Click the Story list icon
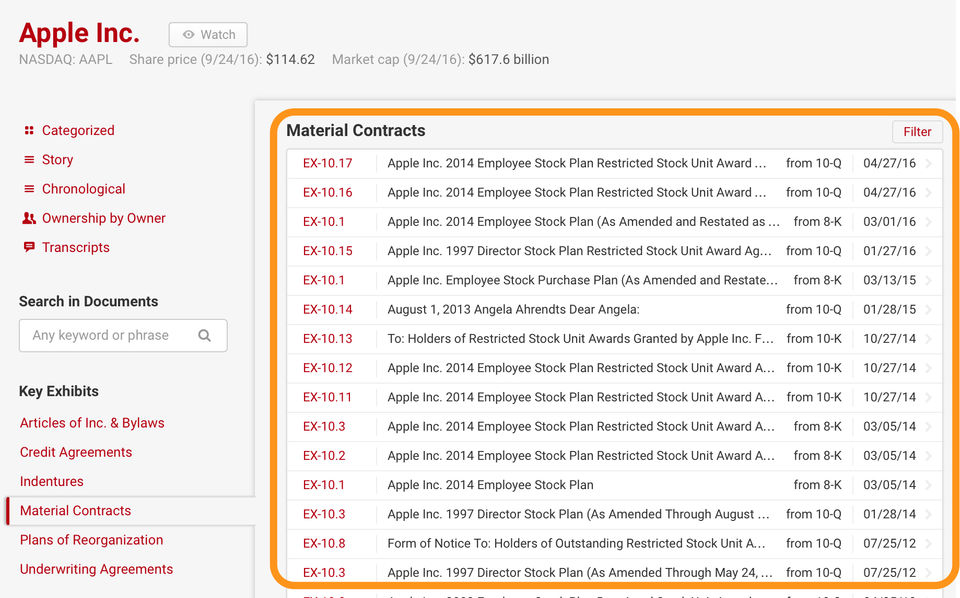This screenshot has height=598, width=960. 29,160
